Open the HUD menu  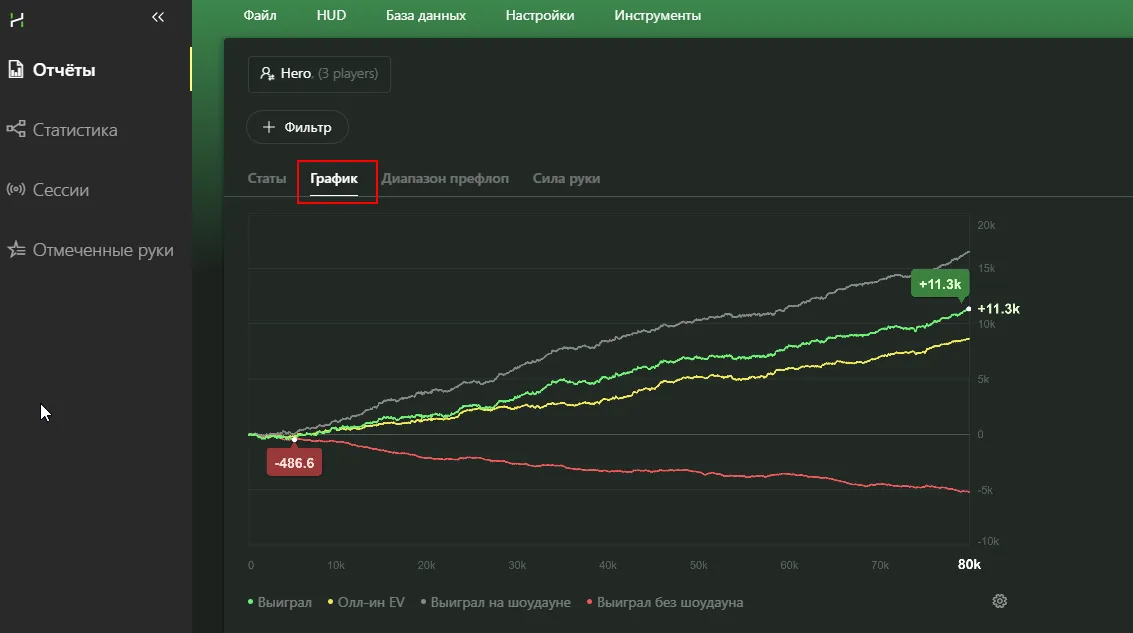click(331, 15)
